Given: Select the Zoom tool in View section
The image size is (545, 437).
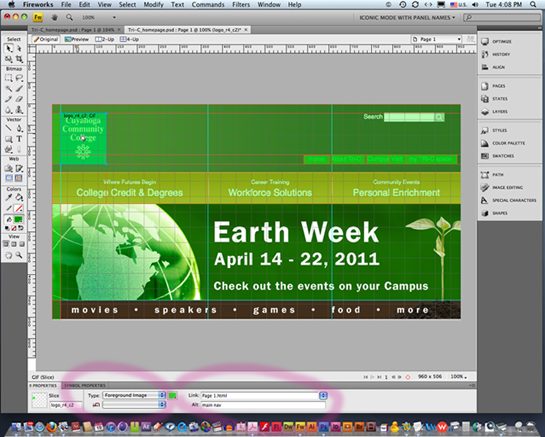Looking at the screenshot, I should (19, 255).
